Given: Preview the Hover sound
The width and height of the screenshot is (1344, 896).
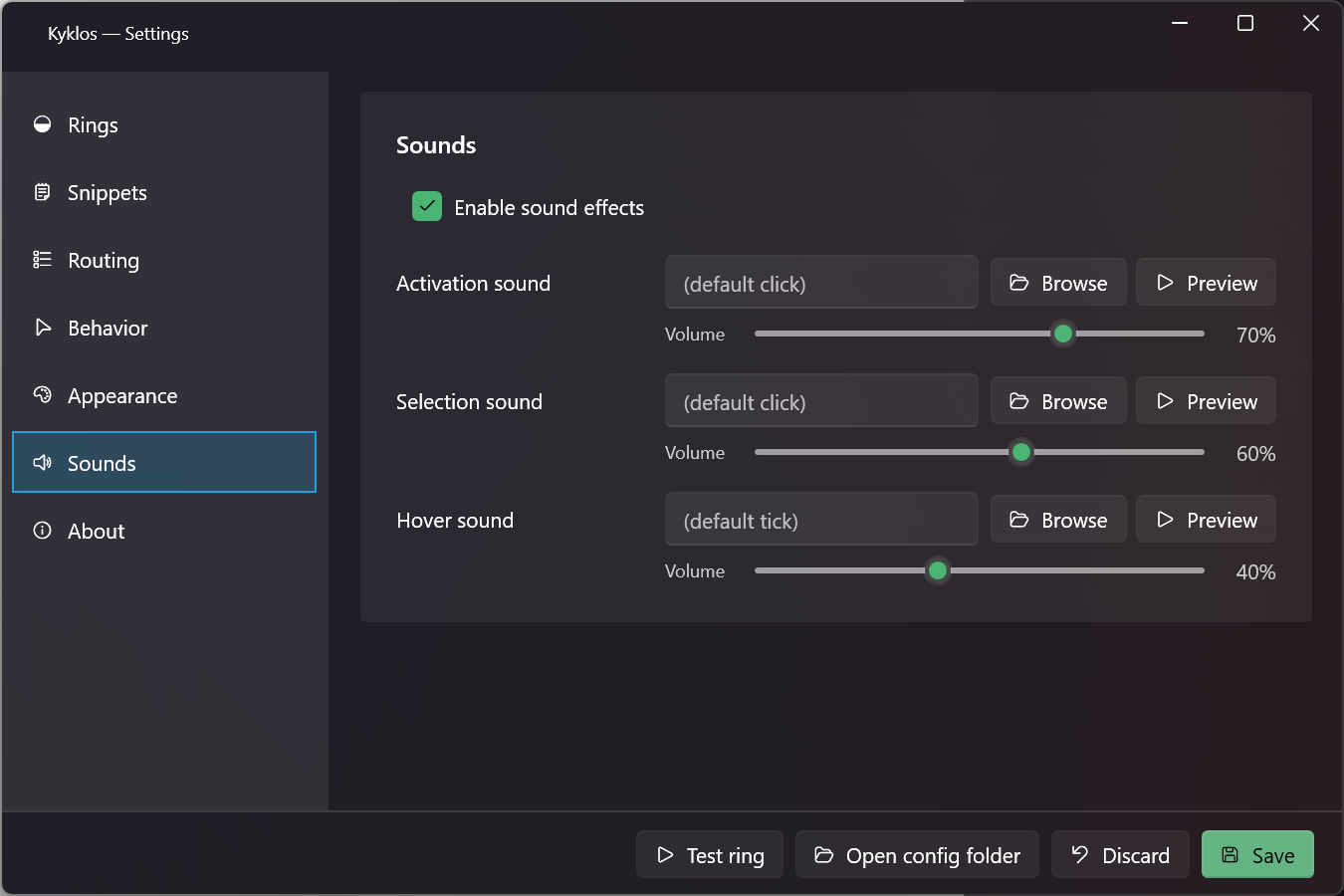Looking at the screenshot, I should tap(1206, 520).
